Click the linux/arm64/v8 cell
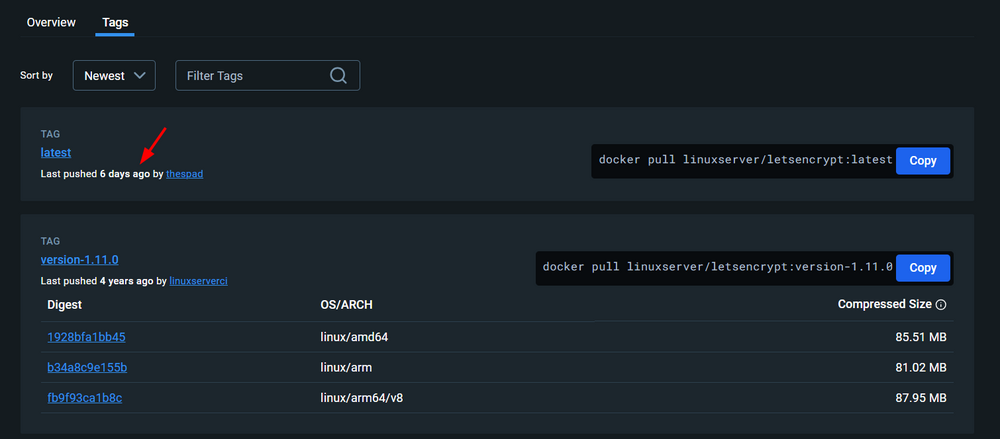This screenshot has width=1000, height=439. (x=362, y=398)
